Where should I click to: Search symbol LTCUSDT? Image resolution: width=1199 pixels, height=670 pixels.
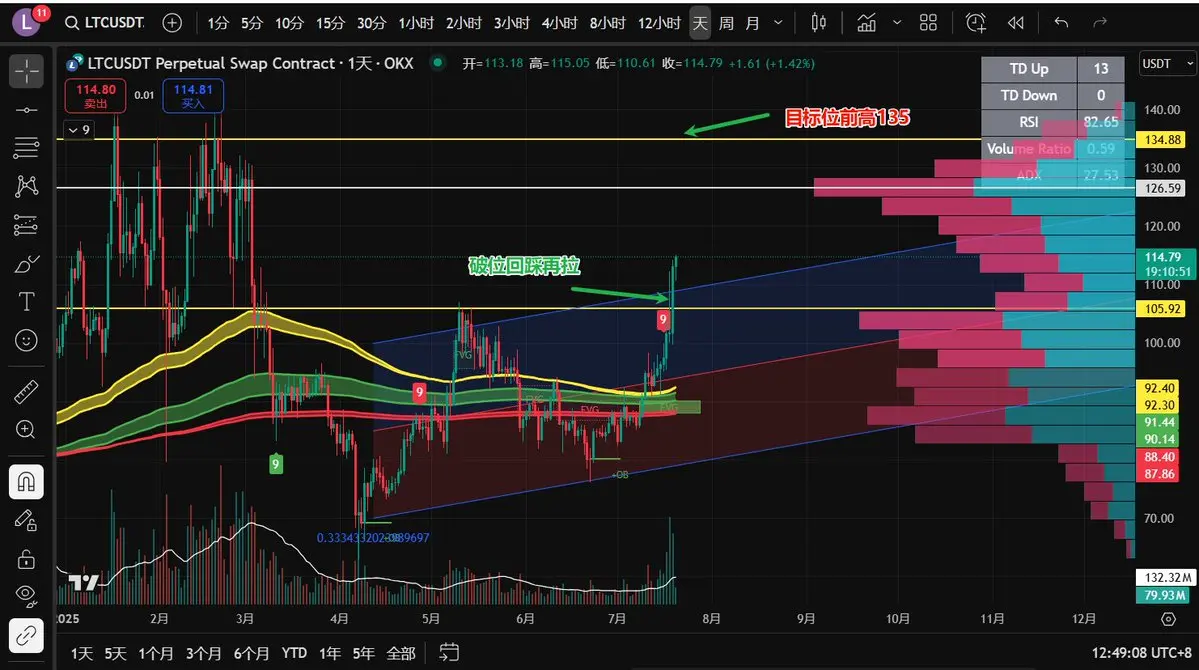[x=105, y=23]
